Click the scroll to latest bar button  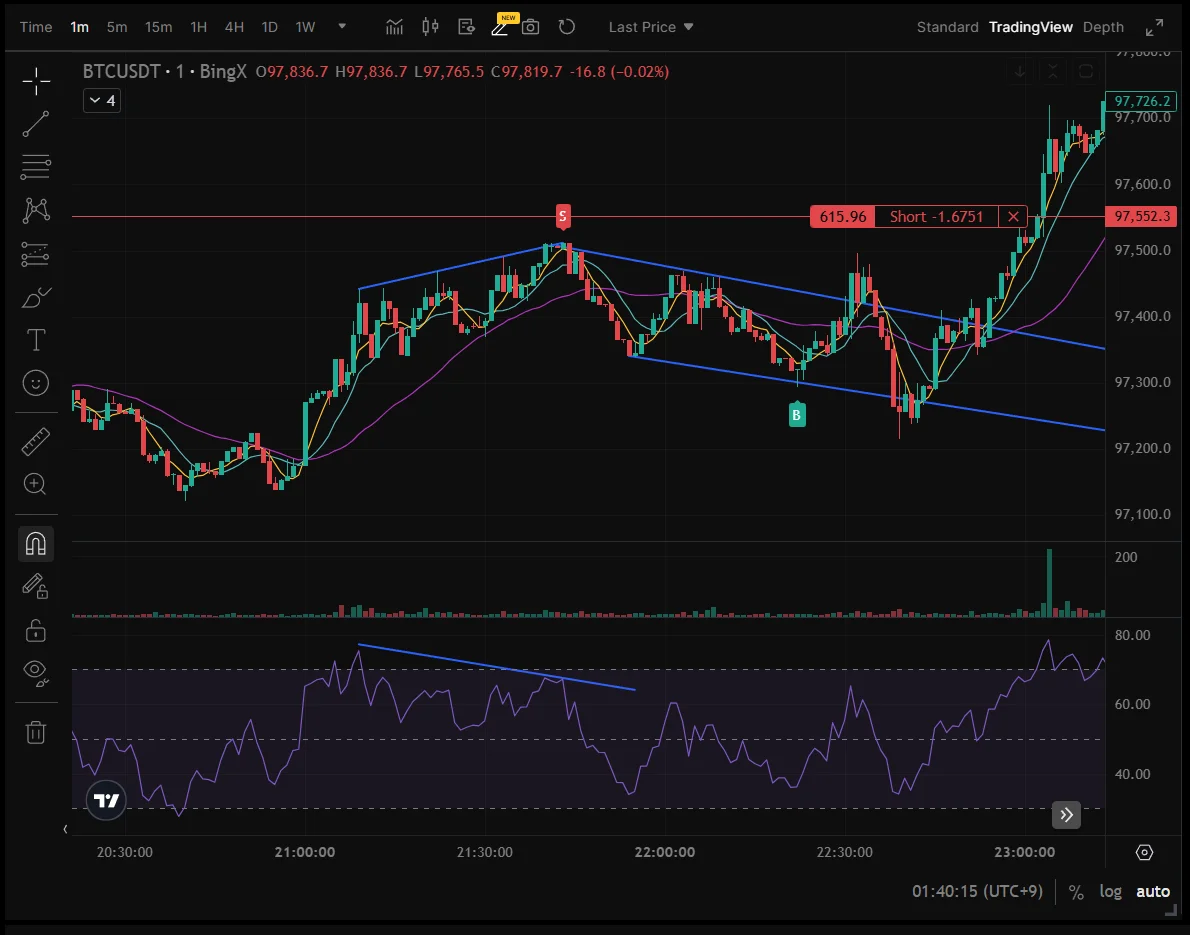click(1066, 814)
